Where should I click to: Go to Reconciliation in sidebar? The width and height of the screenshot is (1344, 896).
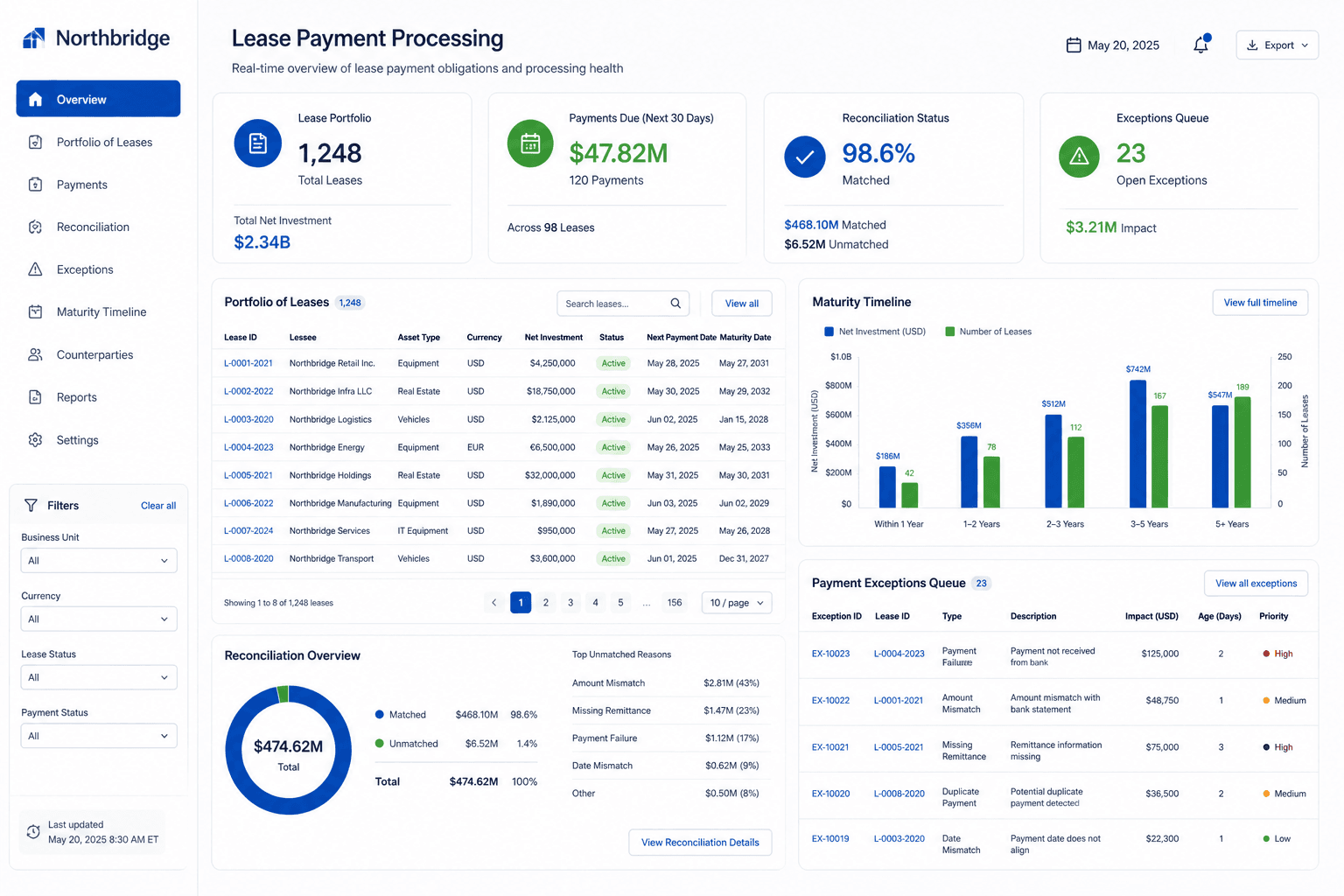[93, 227]
